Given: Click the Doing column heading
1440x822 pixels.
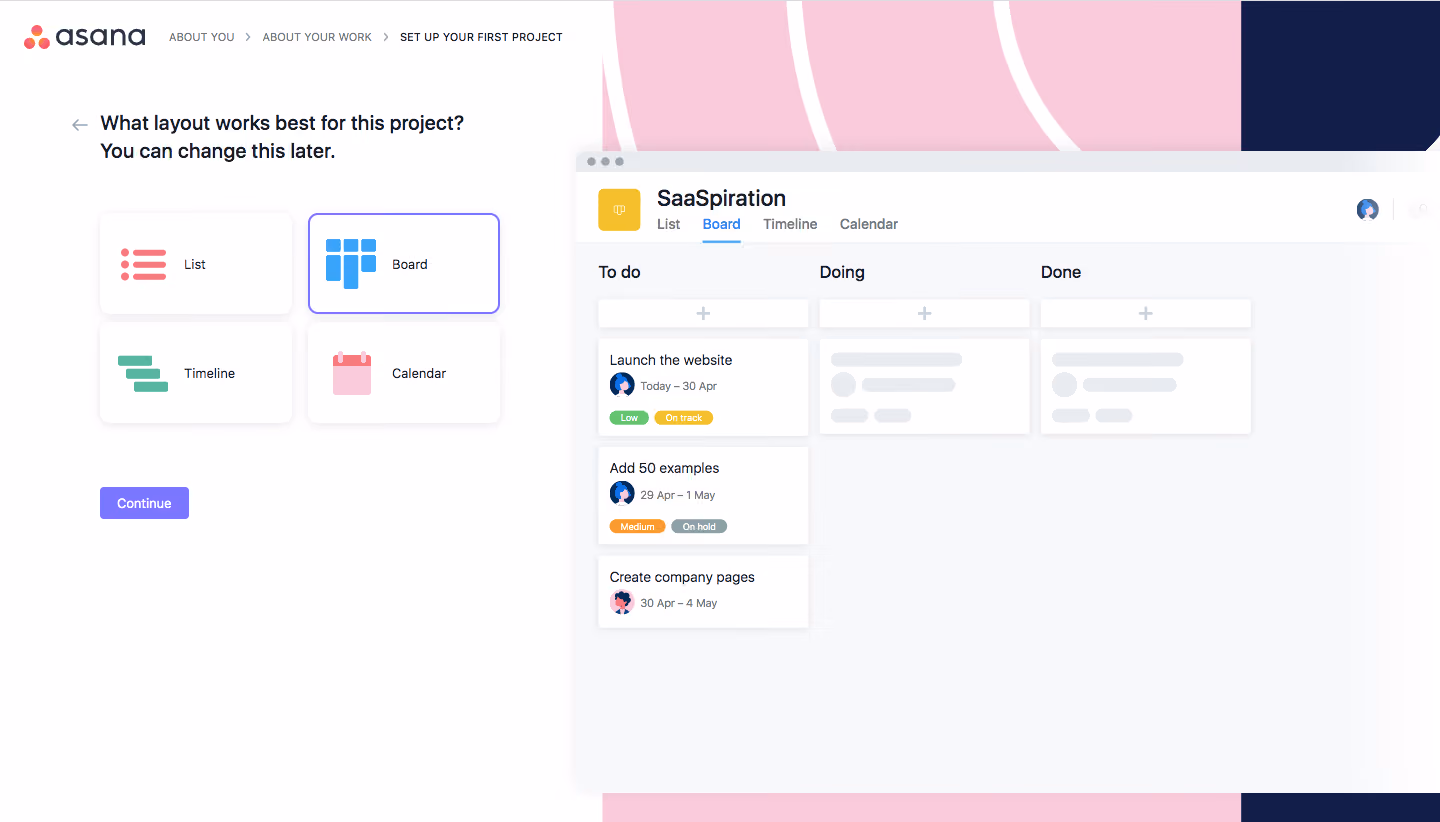Looking at the screenshot, I should (x=842, y=272).
